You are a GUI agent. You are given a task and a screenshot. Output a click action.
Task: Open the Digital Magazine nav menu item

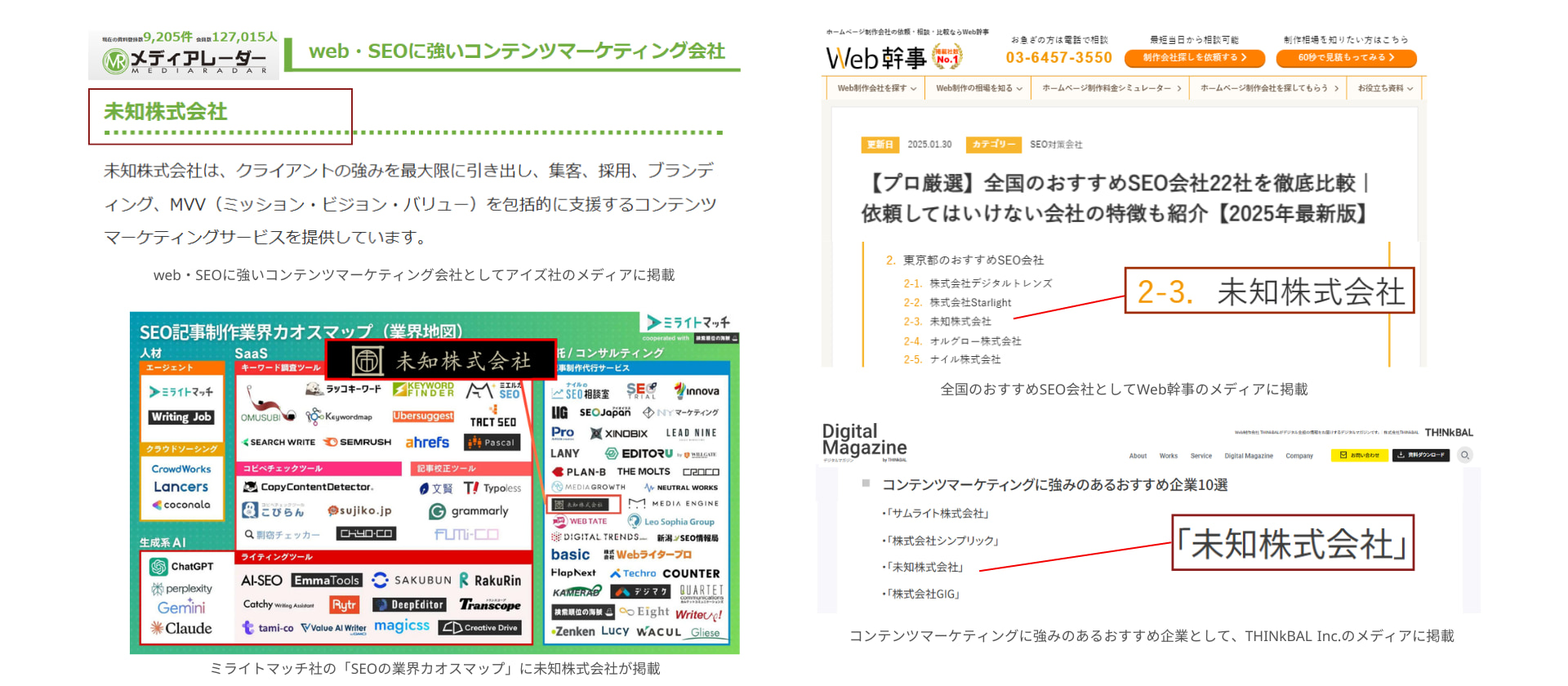click(x=1249, y=456)
